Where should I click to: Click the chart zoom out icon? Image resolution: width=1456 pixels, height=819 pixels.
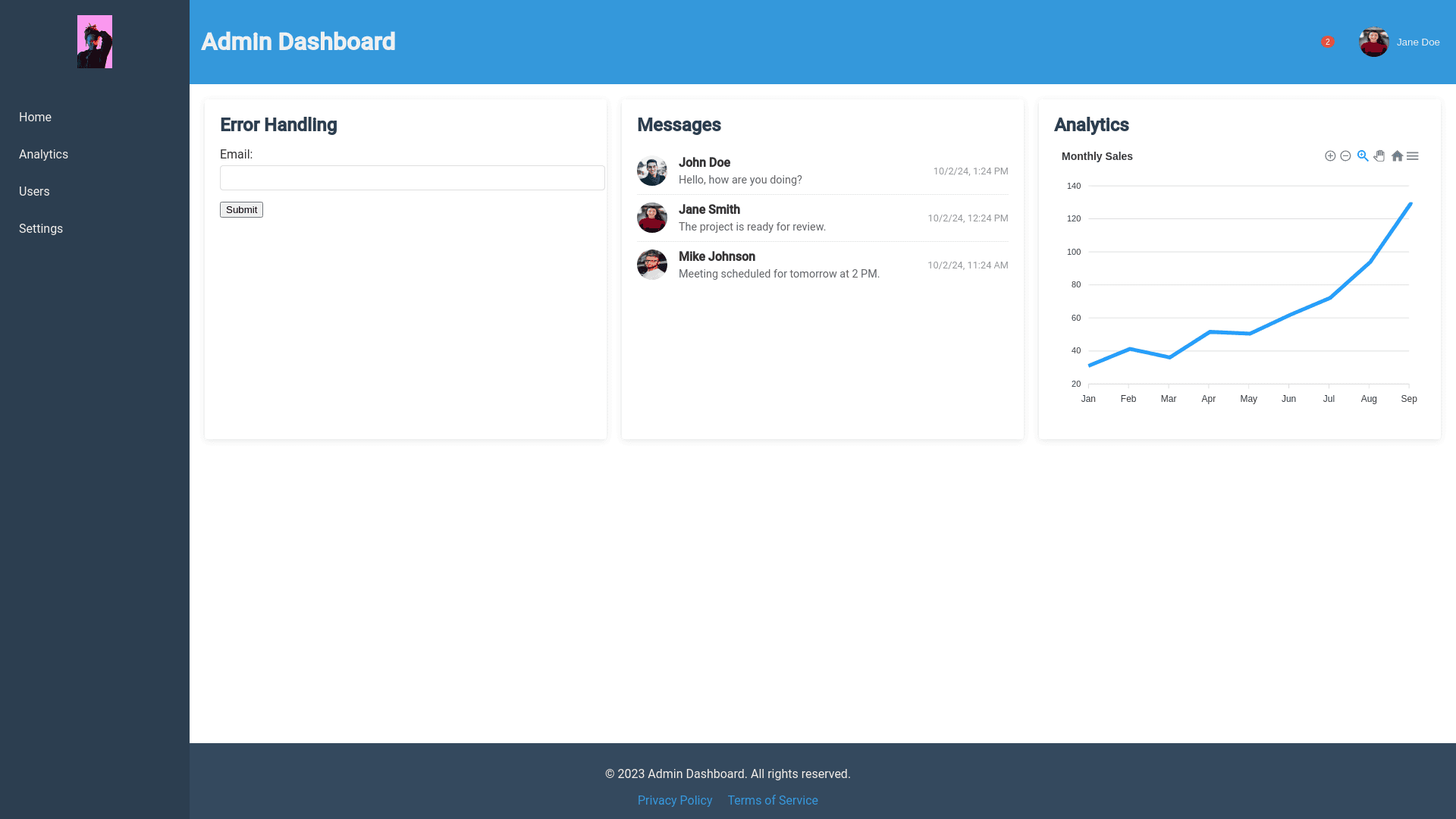click(x=1345, y=156)
